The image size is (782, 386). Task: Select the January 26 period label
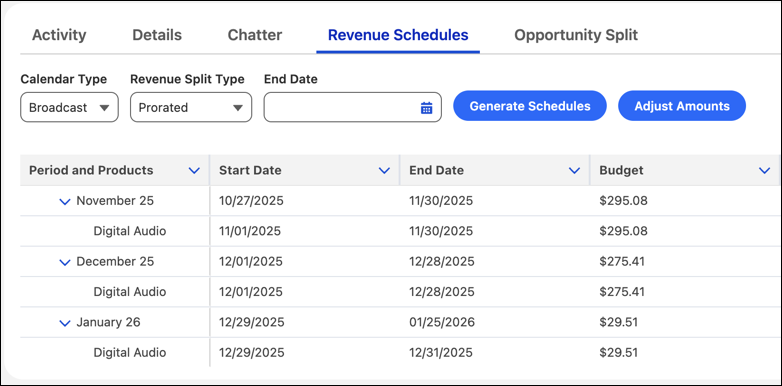(108, 323)
